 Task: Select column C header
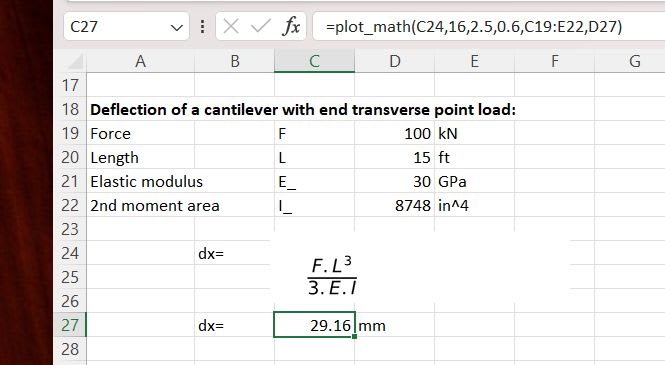pos(314,61)
